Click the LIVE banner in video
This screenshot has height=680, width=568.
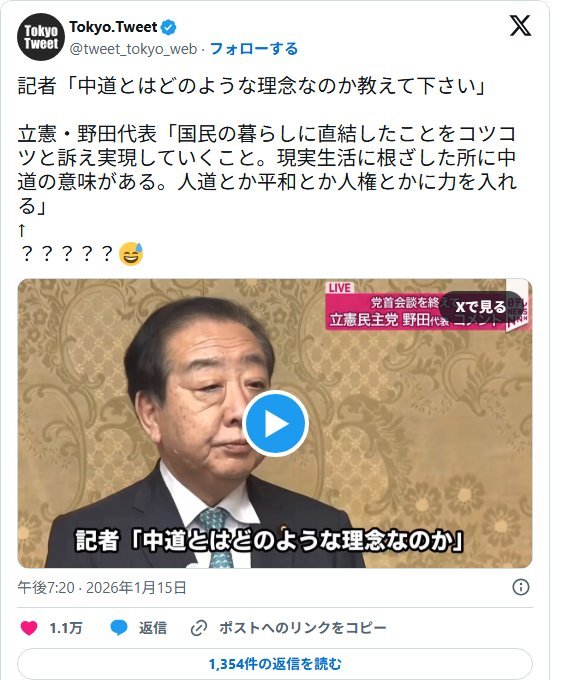[x=340, y=288]
